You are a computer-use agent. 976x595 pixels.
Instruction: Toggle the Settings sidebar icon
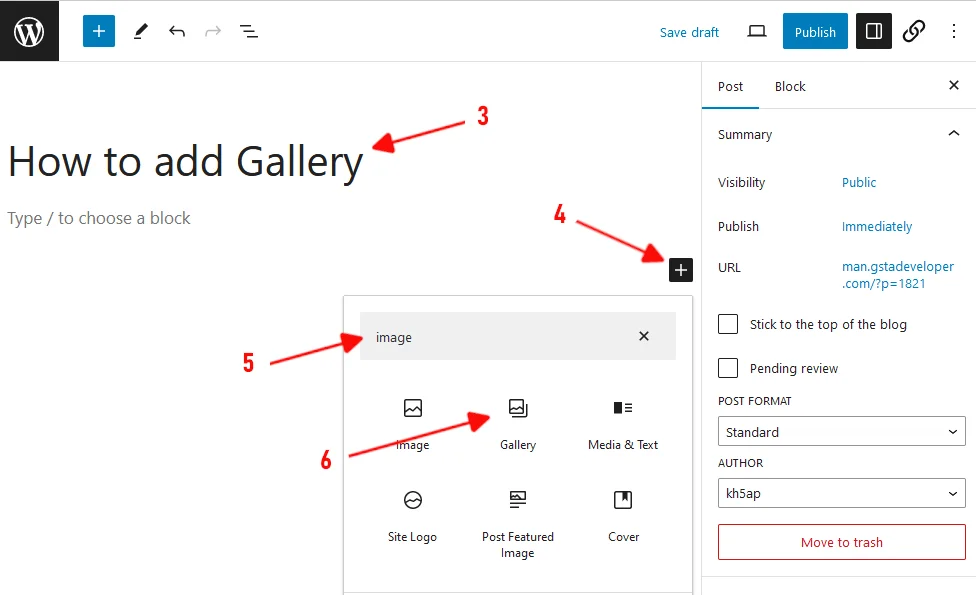coord(873,31)
